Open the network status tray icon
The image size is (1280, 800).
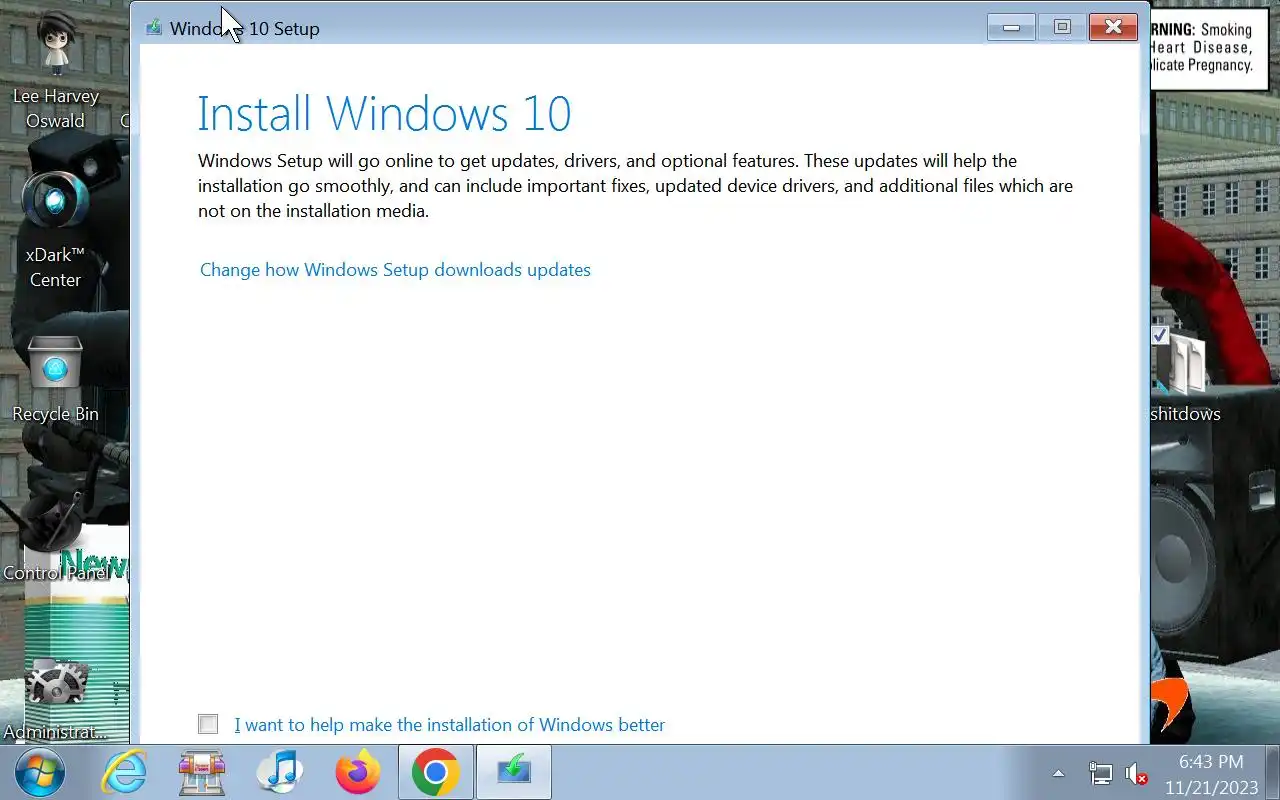pyautogui.click(x=1100, y=773)
